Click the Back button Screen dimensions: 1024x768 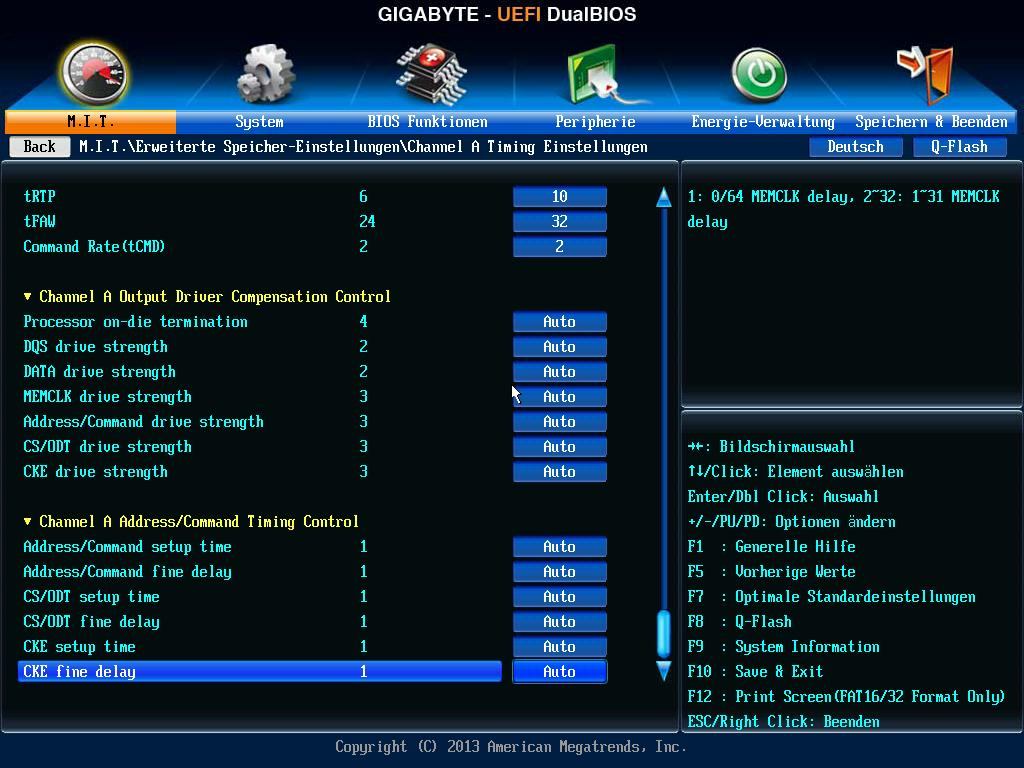[40, 146]
